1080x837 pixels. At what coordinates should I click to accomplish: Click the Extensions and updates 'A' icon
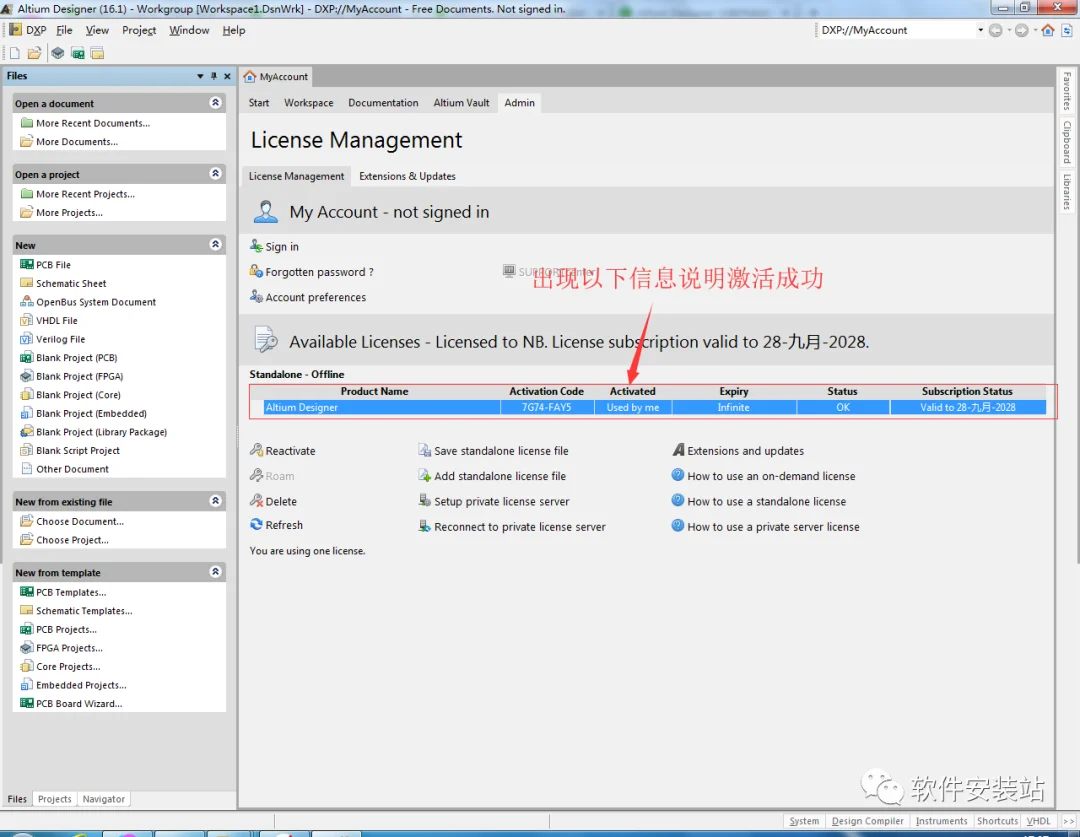pyautogui.click(x=678, y=450)
